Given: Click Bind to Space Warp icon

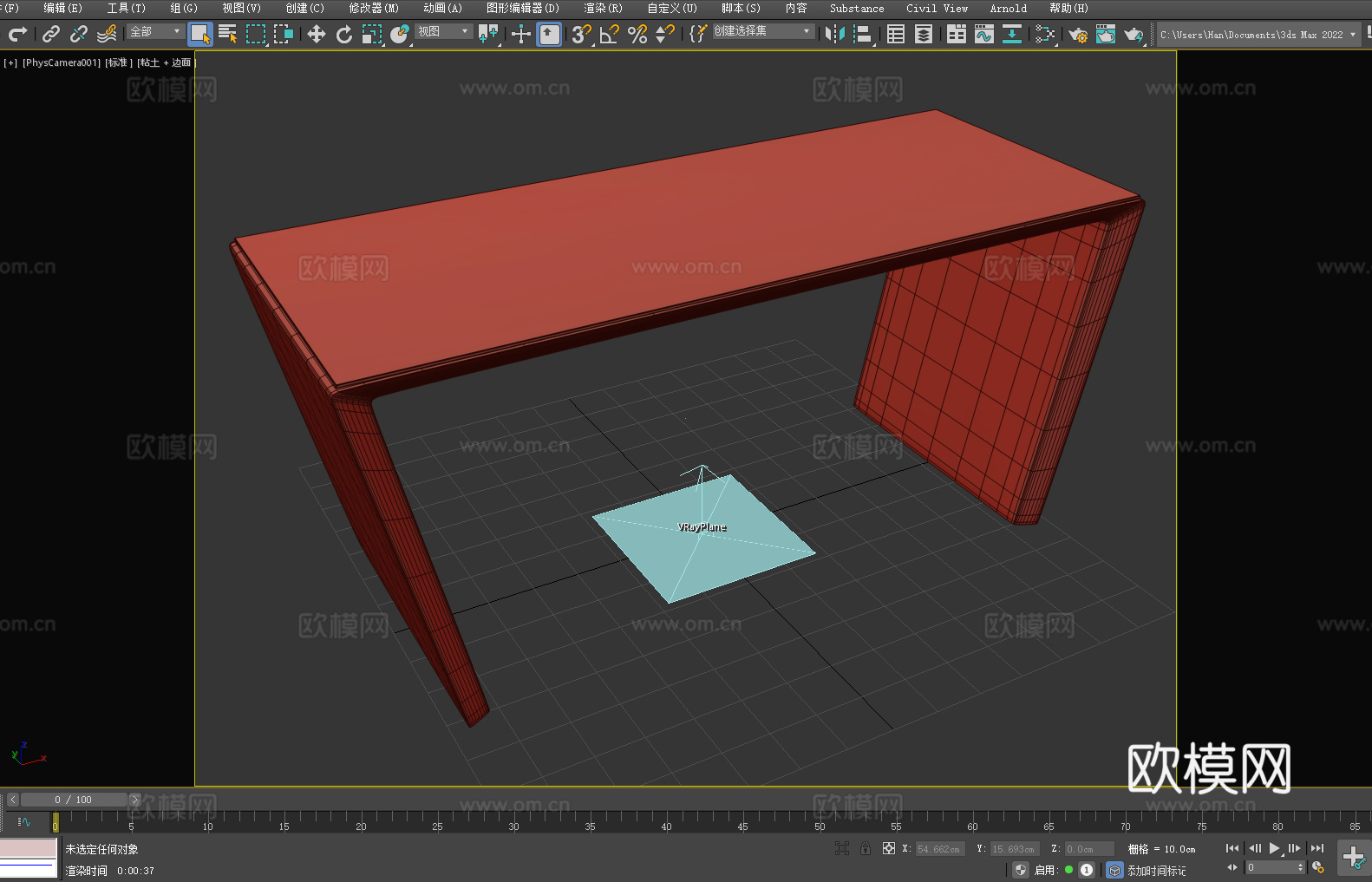Looking at the screenshot, I should pyautogui.click(x=107, y=34).
